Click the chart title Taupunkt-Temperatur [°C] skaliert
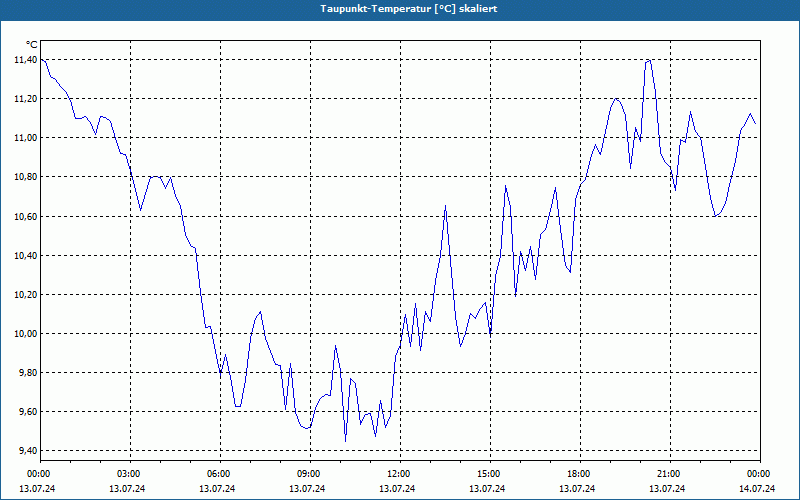Screen dimensions: 800x500 409,9
